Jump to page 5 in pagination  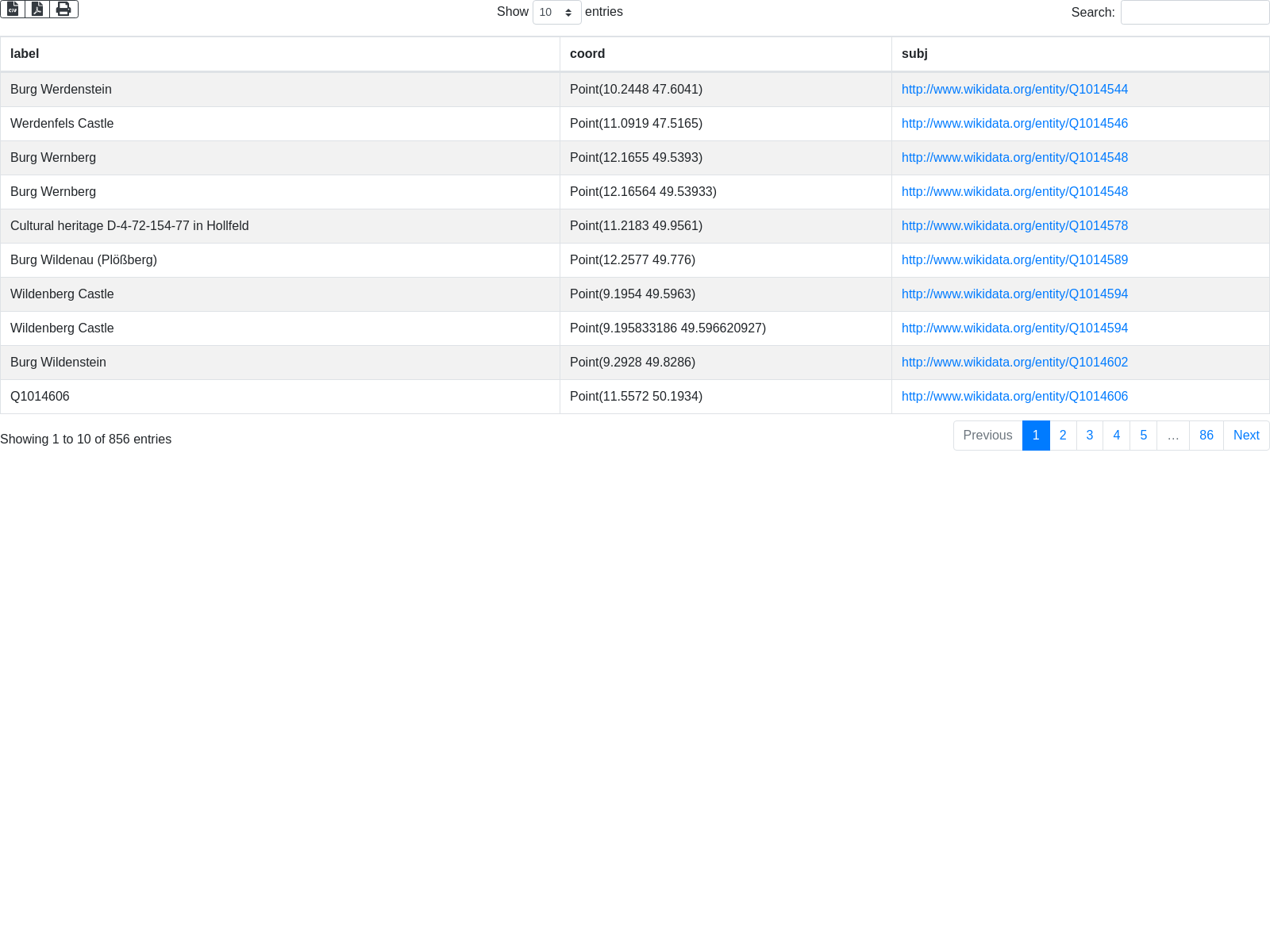[x=1143, y=436]
